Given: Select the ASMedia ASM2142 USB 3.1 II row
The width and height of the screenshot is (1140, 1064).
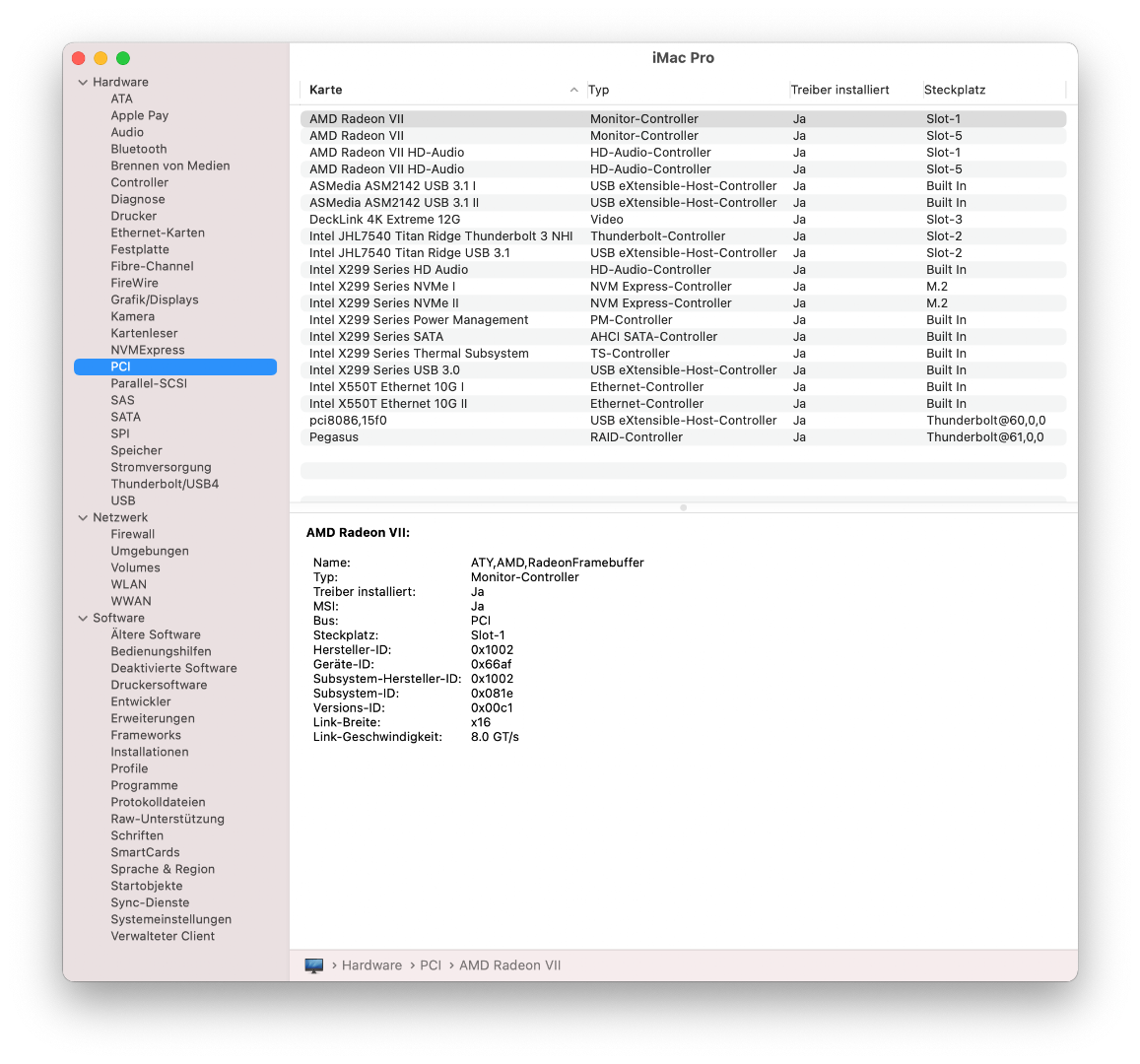Looking at the screenshot, I should tap(683, 203).
